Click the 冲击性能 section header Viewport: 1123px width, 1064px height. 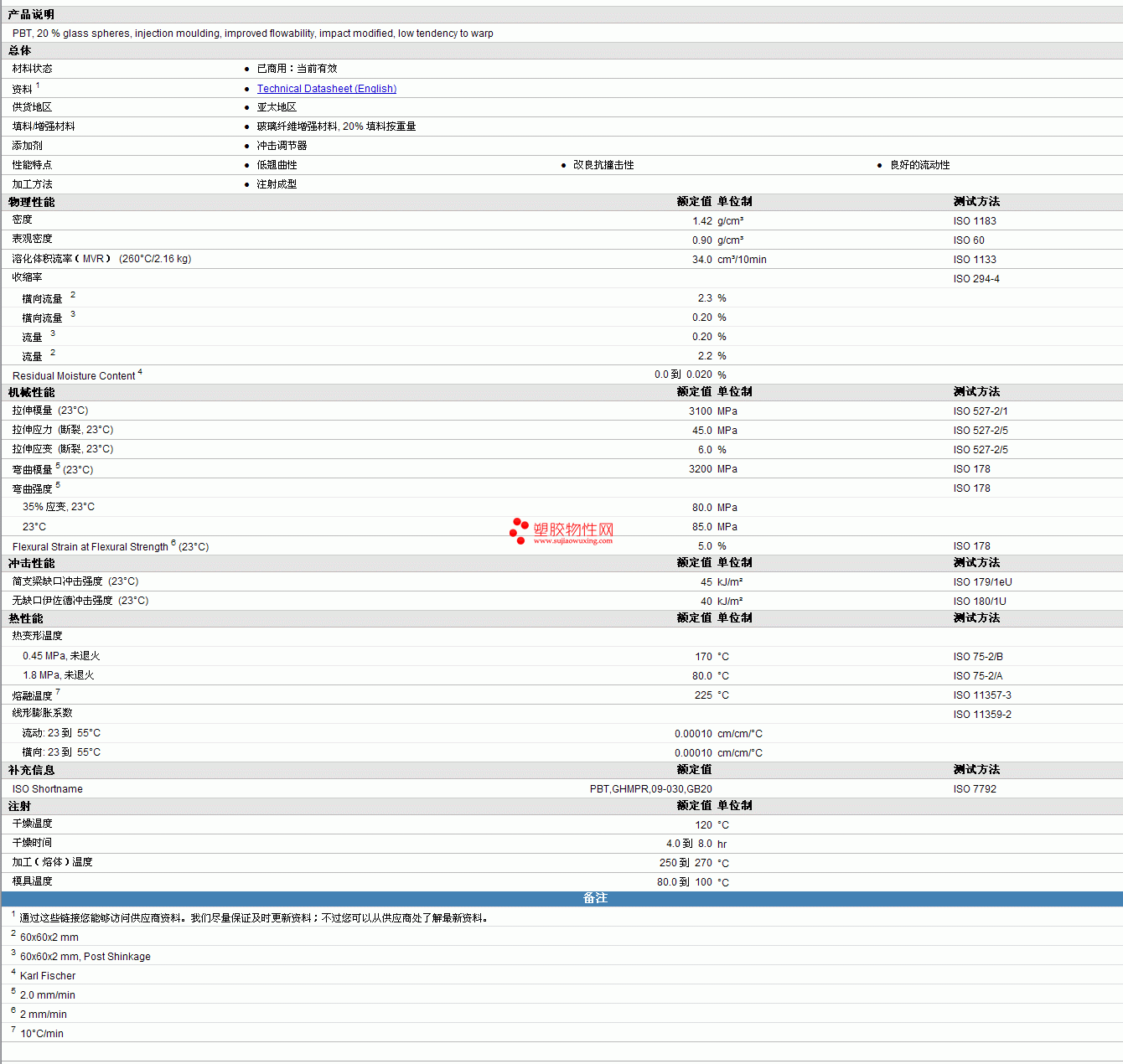click(31, 563)
